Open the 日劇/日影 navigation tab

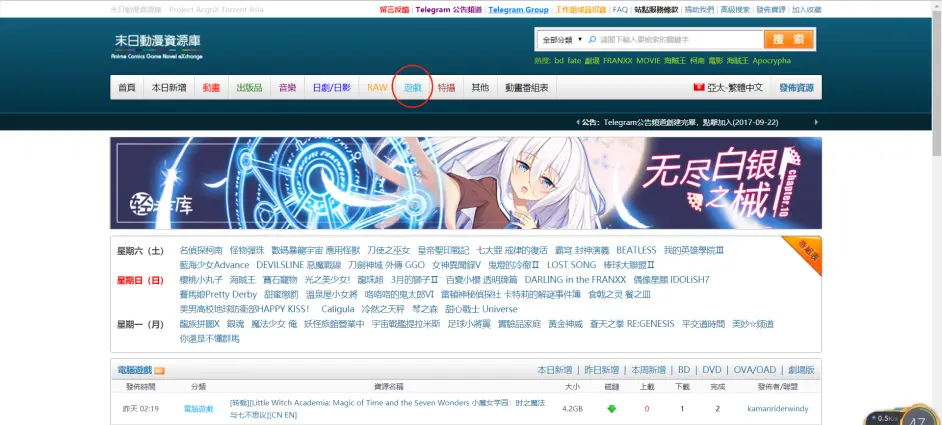(x=332, y=88)
